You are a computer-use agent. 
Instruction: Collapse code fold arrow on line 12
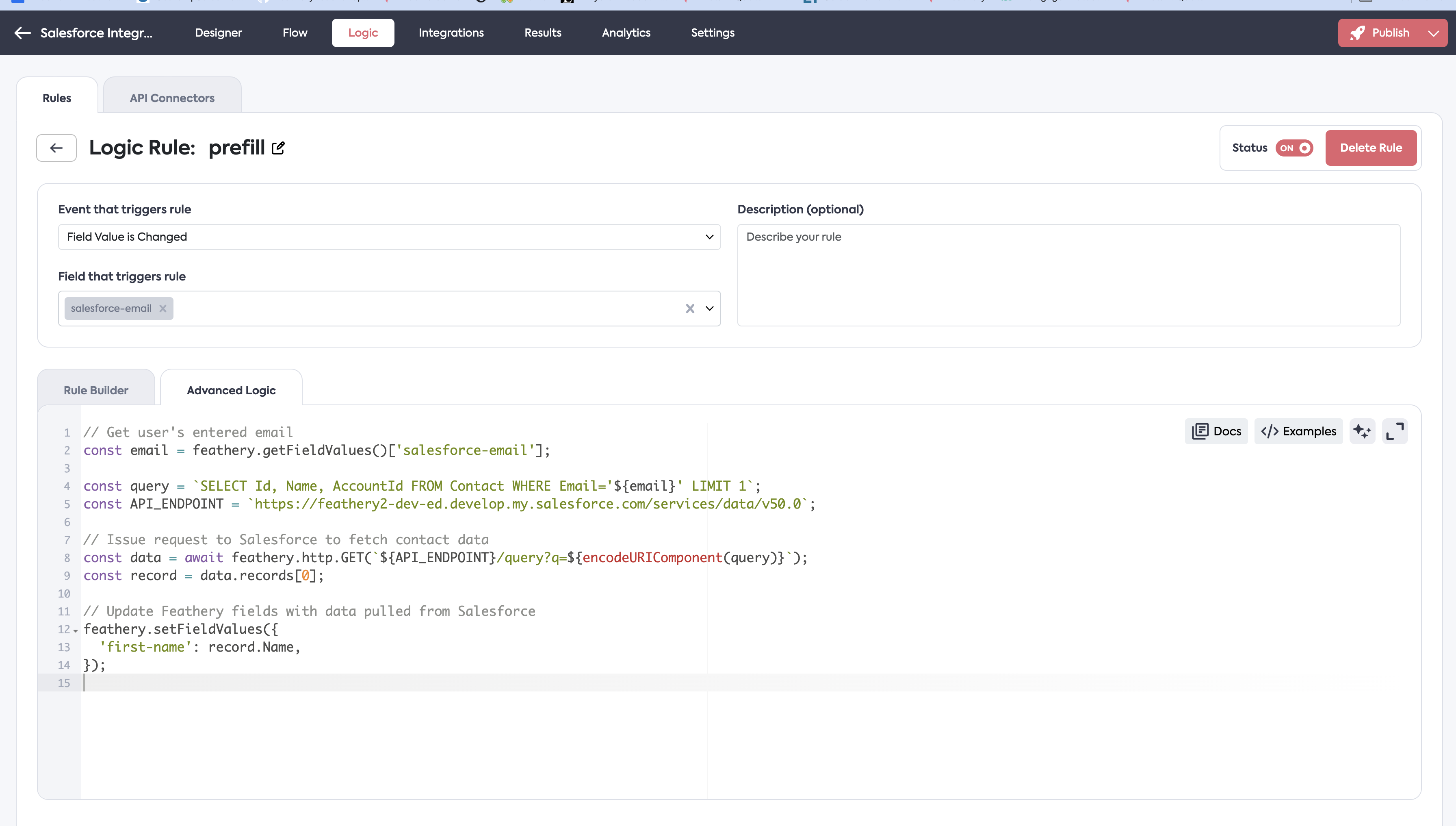pyautogui.click(x=76, y=630)
